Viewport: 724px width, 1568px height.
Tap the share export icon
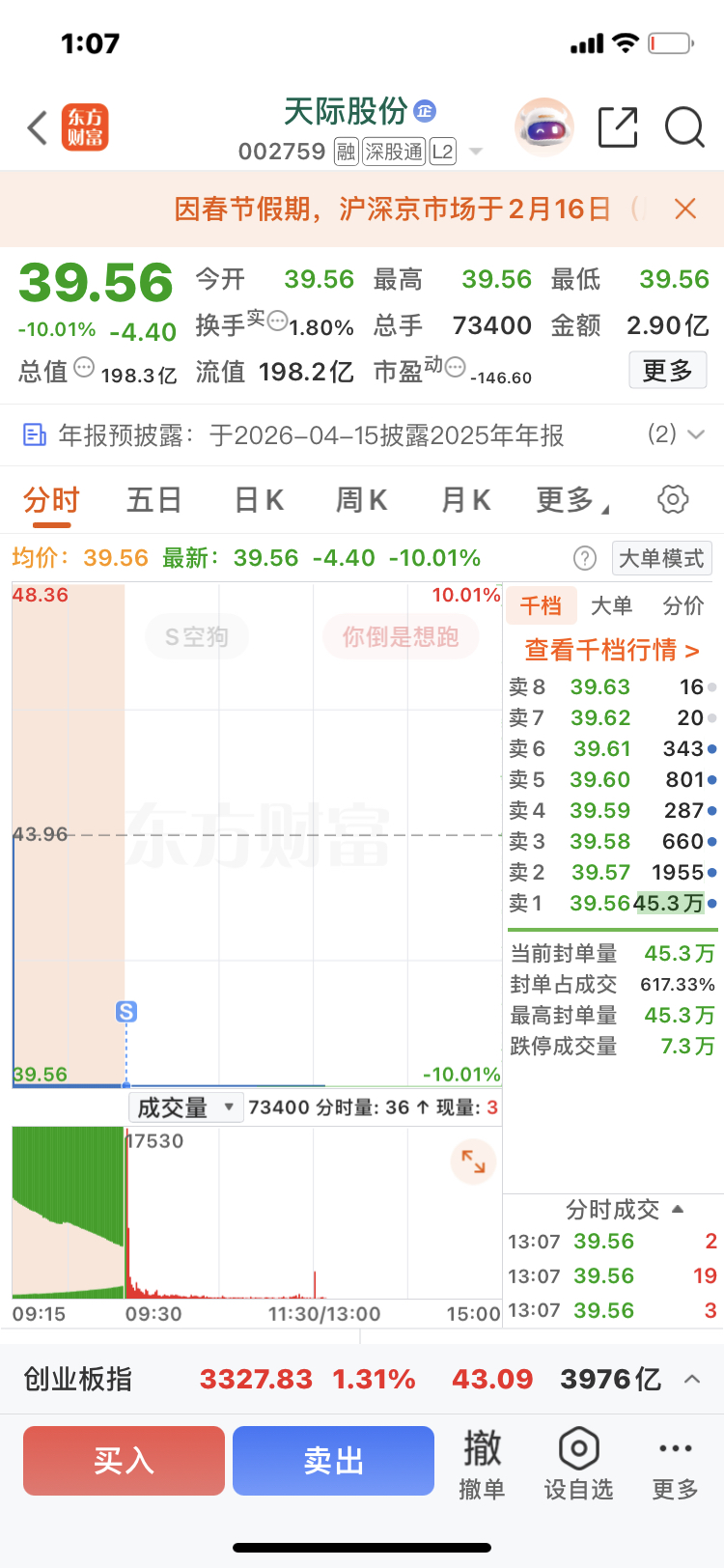tap(618, 127)
